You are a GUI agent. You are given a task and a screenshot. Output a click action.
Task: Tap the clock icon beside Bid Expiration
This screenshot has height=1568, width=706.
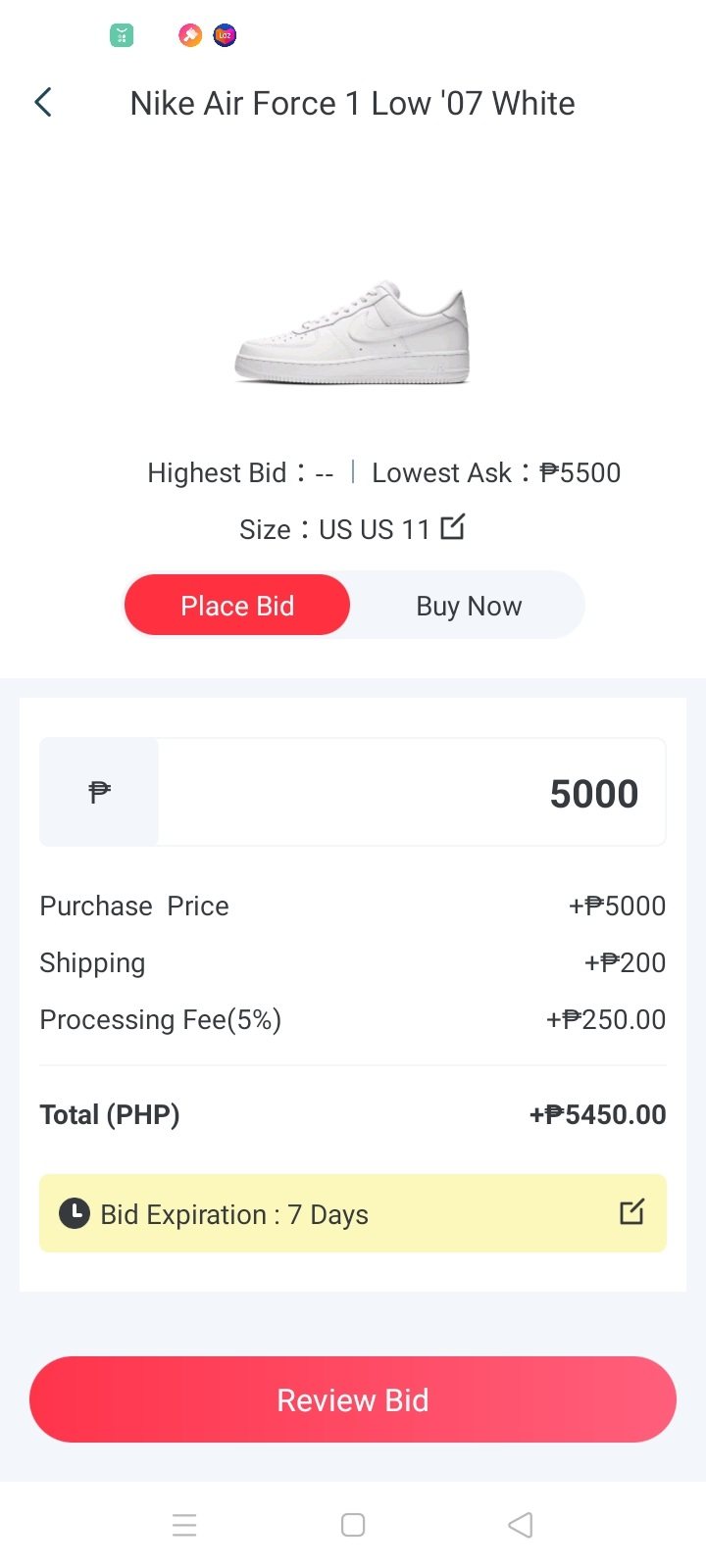click(75, 1213)
